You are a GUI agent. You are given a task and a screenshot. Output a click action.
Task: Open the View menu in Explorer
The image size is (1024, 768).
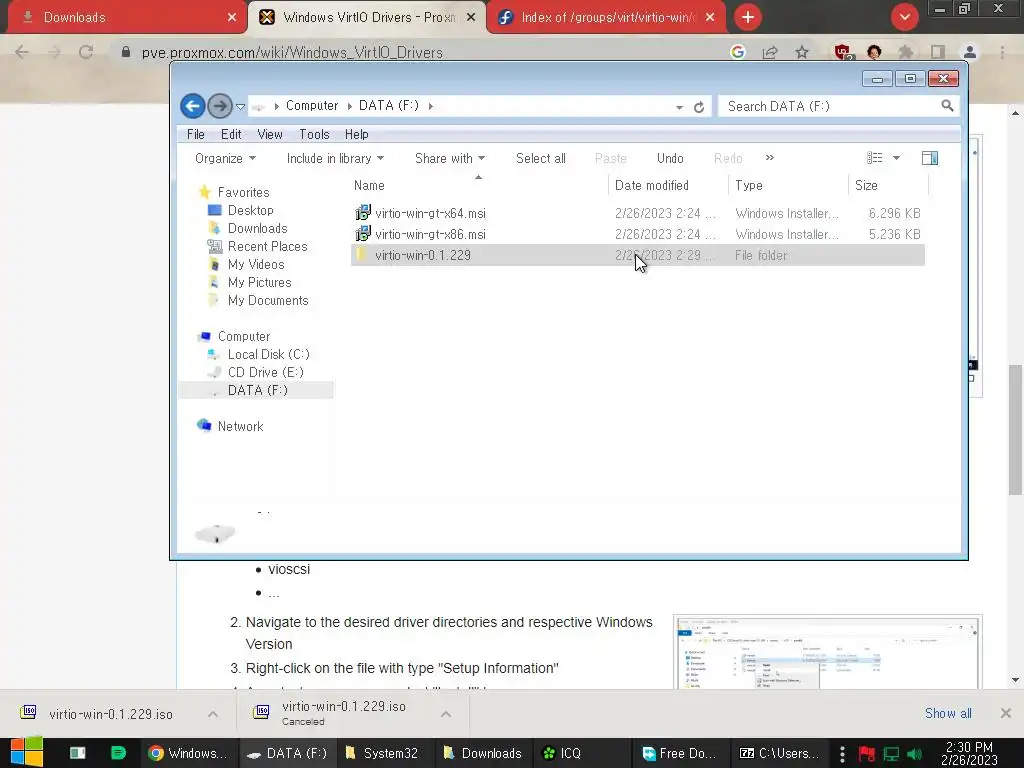(x=270, y=135)
